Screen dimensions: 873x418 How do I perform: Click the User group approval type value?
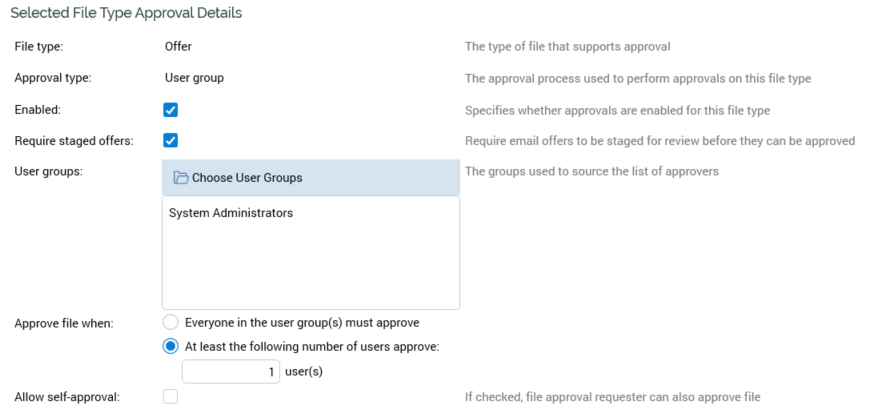click(194, 77)
